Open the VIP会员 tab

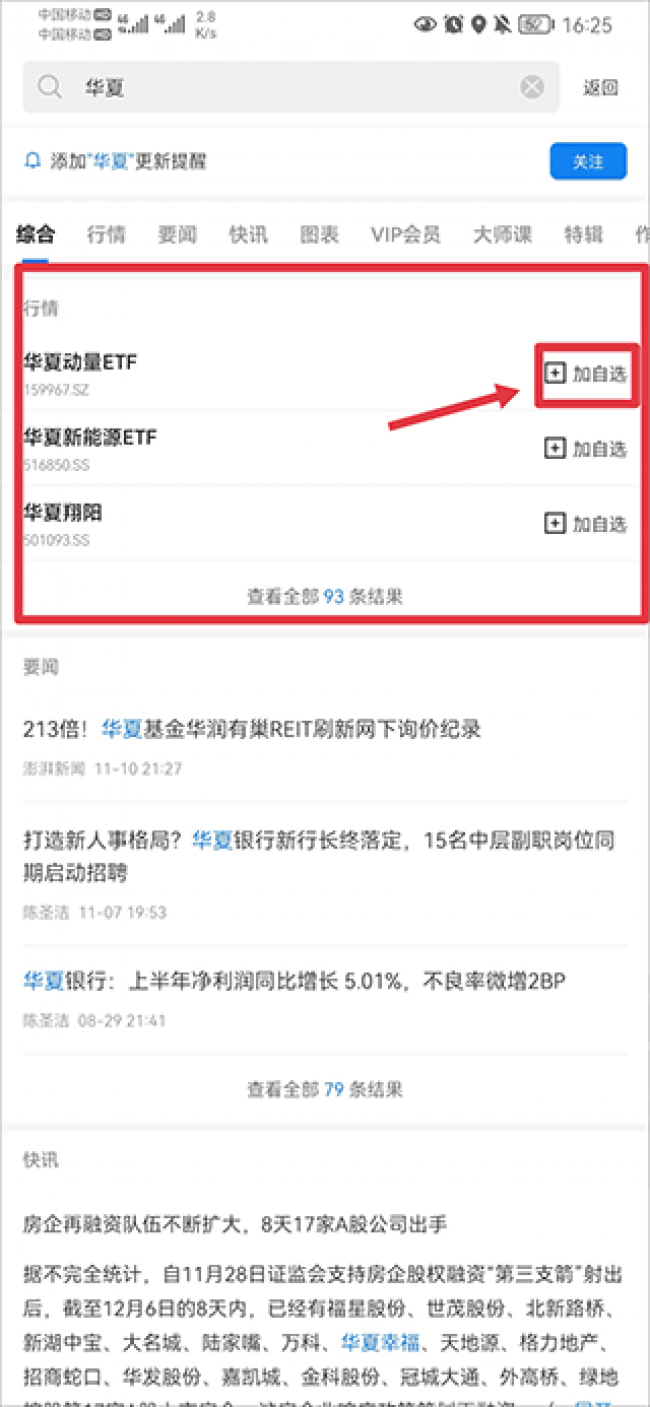tap(405, 235)
